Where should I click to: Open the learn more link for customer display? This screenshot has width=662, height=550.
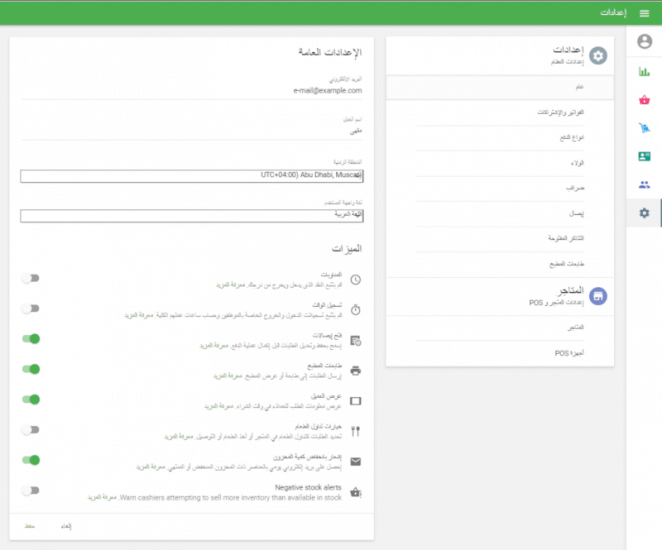(219, 406)
